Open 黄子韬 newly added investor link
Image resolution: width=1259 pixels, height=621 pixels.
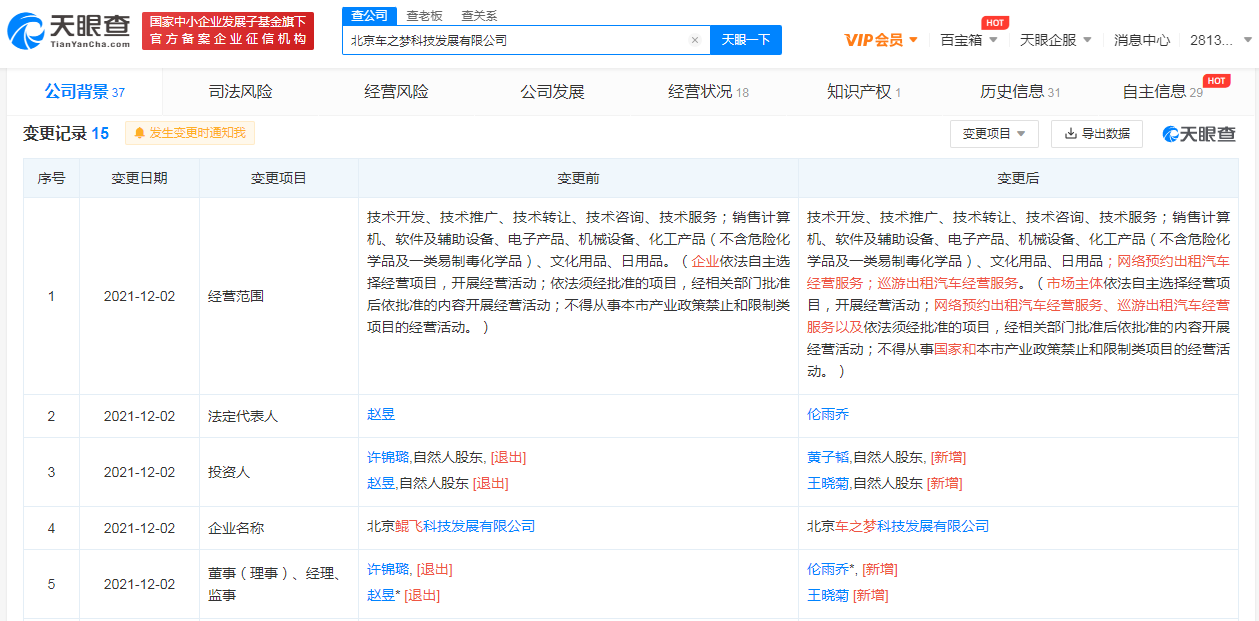829,458
